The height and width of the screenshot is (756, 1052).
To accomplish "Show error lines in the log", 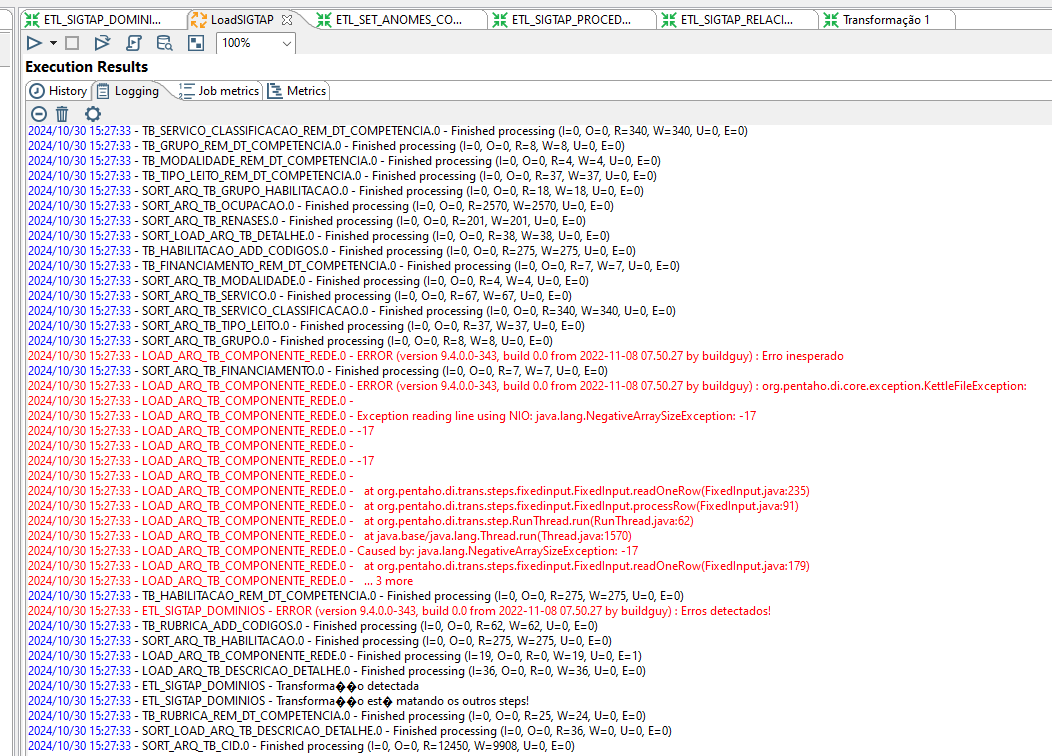I will [x=39, y=114].
